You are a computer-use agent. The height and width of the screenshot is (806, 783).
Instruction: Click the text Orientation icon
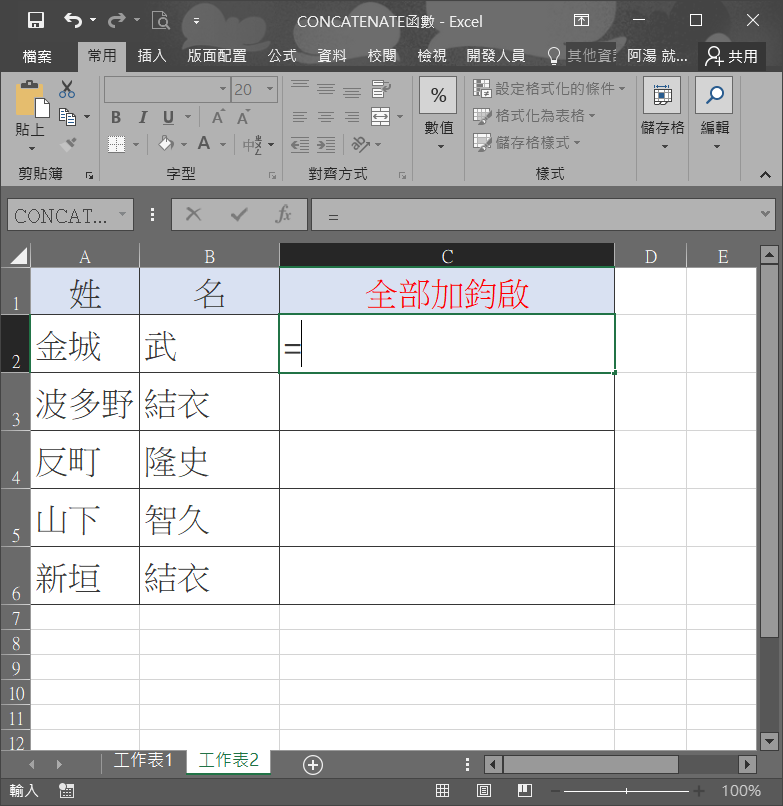click(x=360, y=145)
